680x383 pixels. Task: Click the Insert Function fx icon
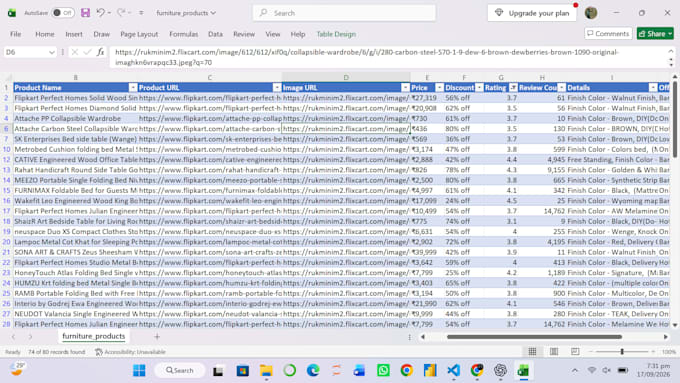pyautogui.click(x=101, y=52)
